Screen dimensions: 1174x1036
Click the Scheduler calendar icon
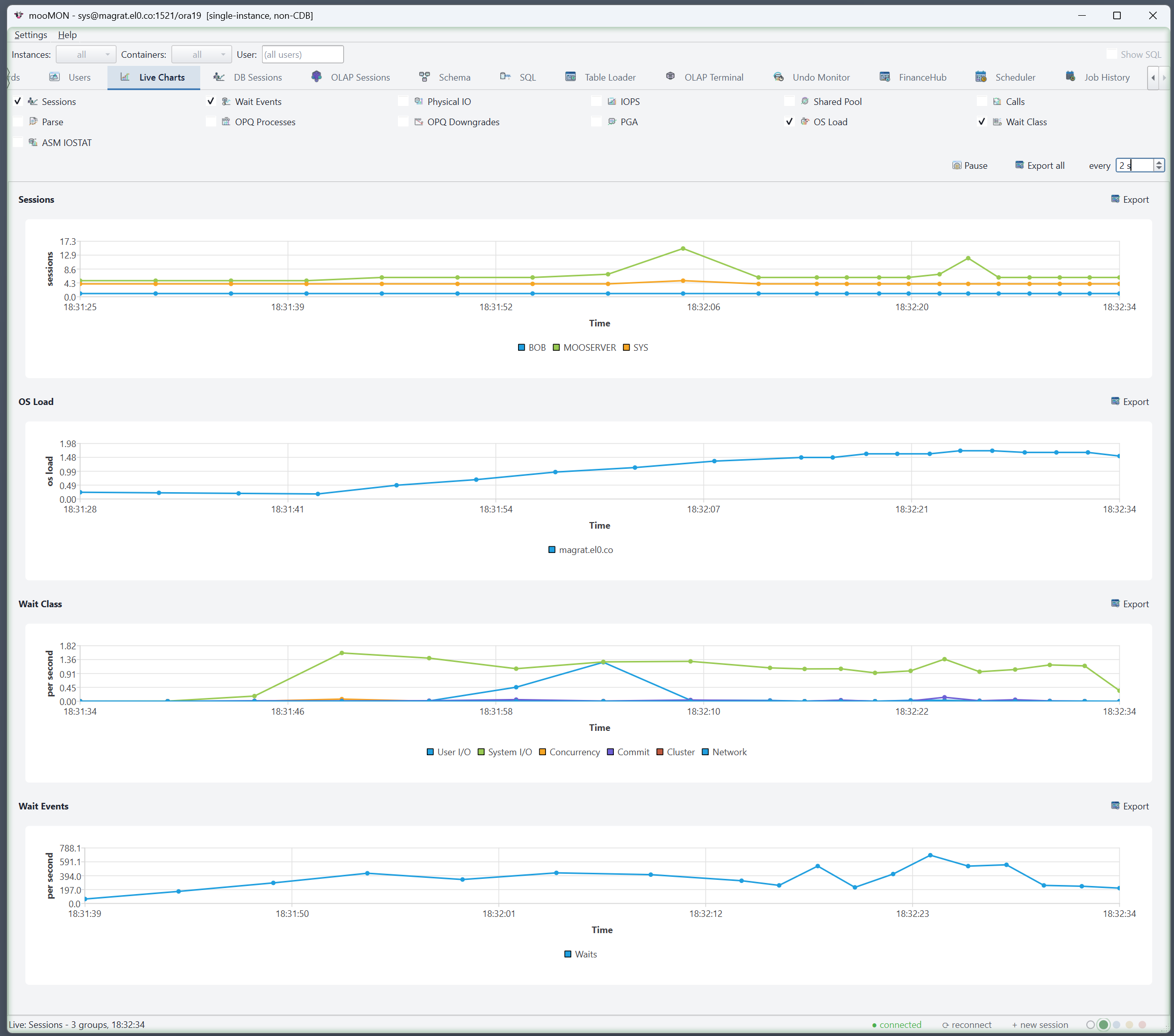click(981, 77)
